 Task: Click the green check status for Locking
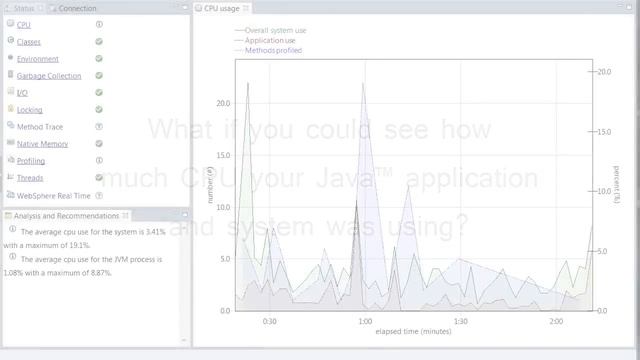(x=99, y=109)
